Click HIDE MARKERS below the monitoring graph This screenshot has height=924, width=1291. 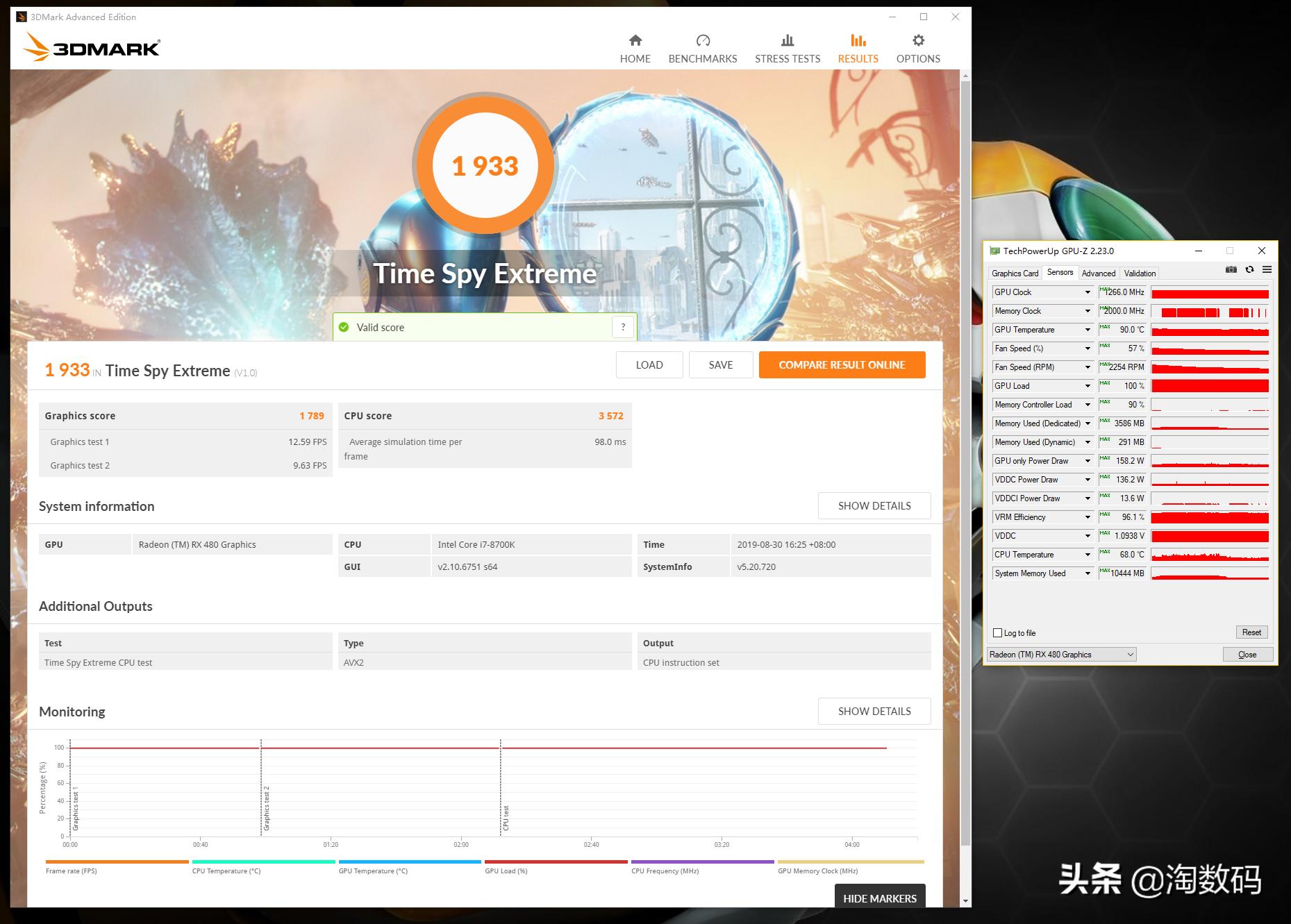tap(879, 898)
